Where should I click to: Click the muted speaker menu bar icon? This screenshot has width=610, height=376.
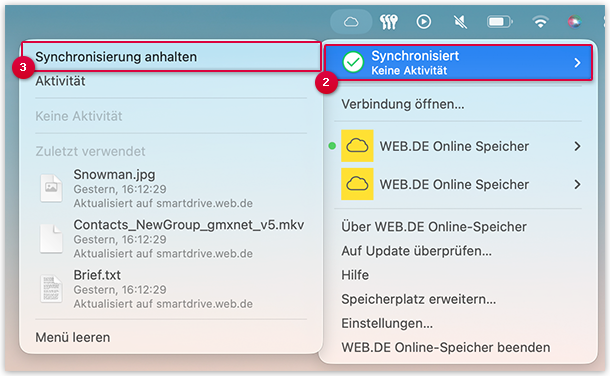pyautogui.click(x=461, y=22)
